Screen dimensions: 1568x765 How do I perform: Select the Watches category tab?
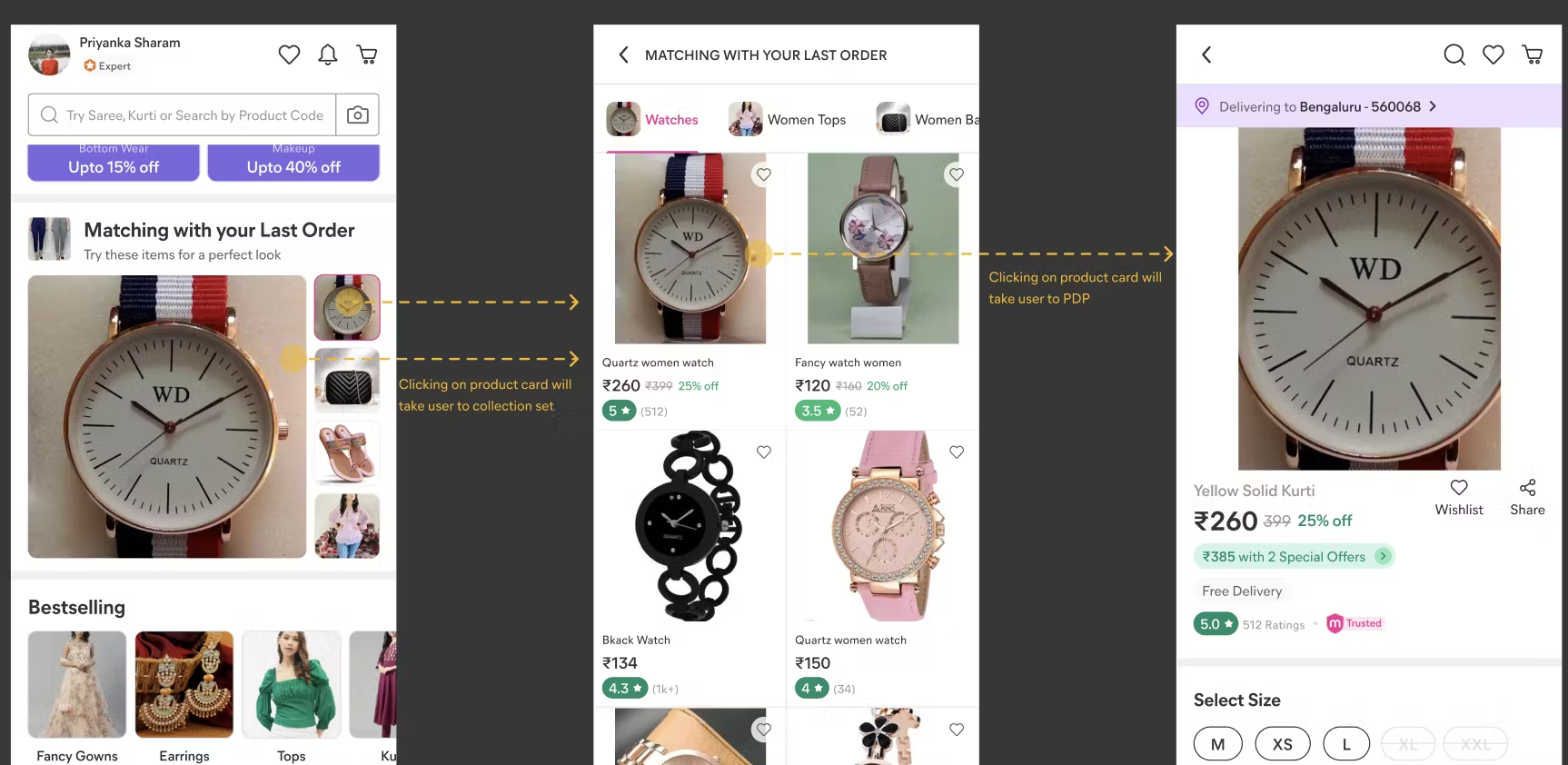[652, 119]
